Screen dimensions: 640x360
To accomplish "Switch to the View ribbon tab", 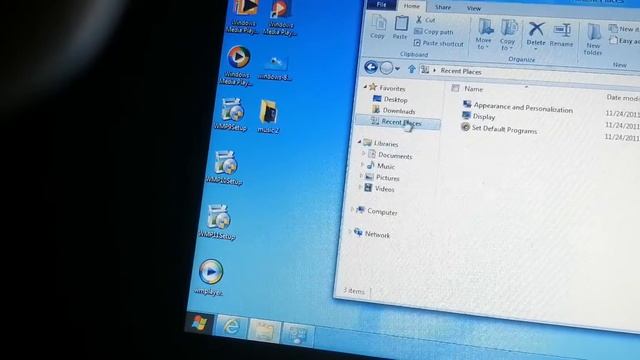I will [x=473, y=8].
